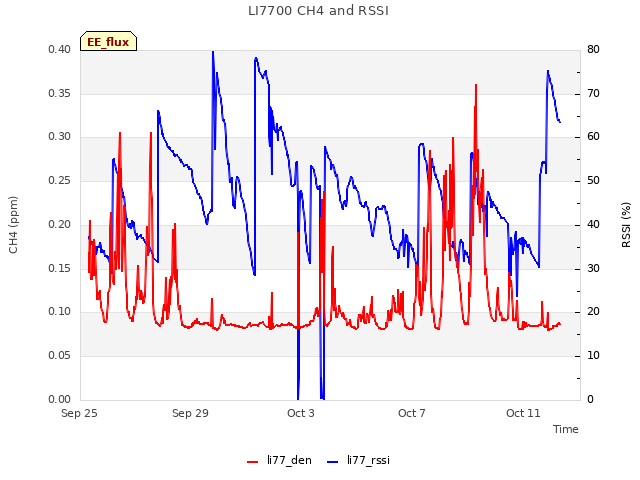Click the 80 right axis tick value
Image resolution: width=640 pixels, height=480 pixels.
click(593, 50)
